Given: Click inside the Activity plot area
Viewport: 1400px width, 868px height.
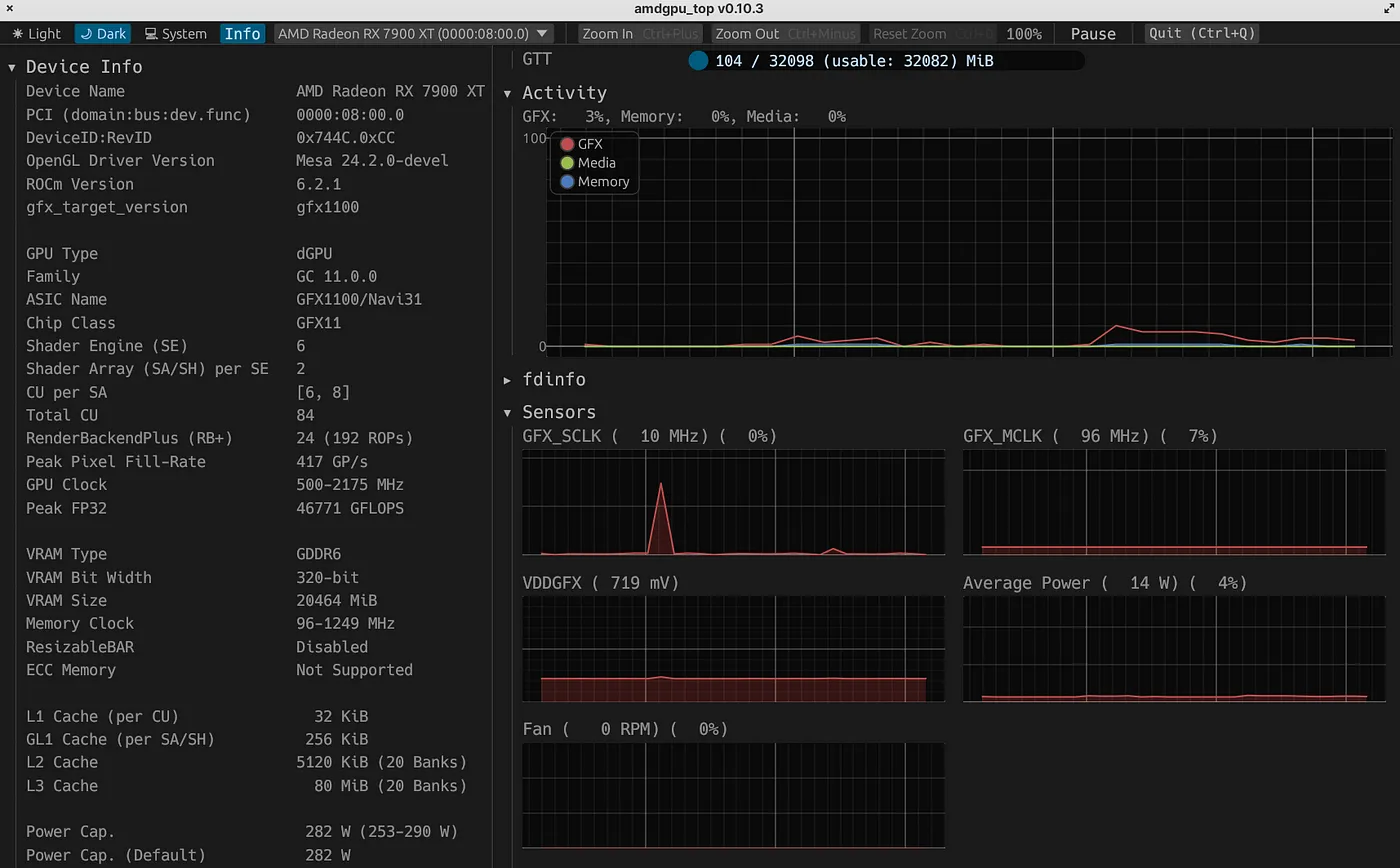Looking at the screenshot, I should 970,241.
